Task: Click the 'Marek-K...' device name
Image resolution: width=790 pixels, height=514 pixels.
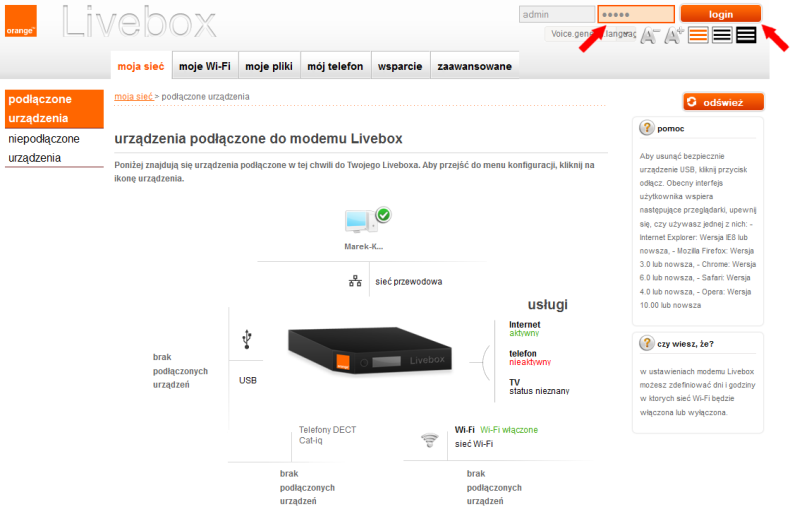Action: pyautogui.click(x=363, y=246)
